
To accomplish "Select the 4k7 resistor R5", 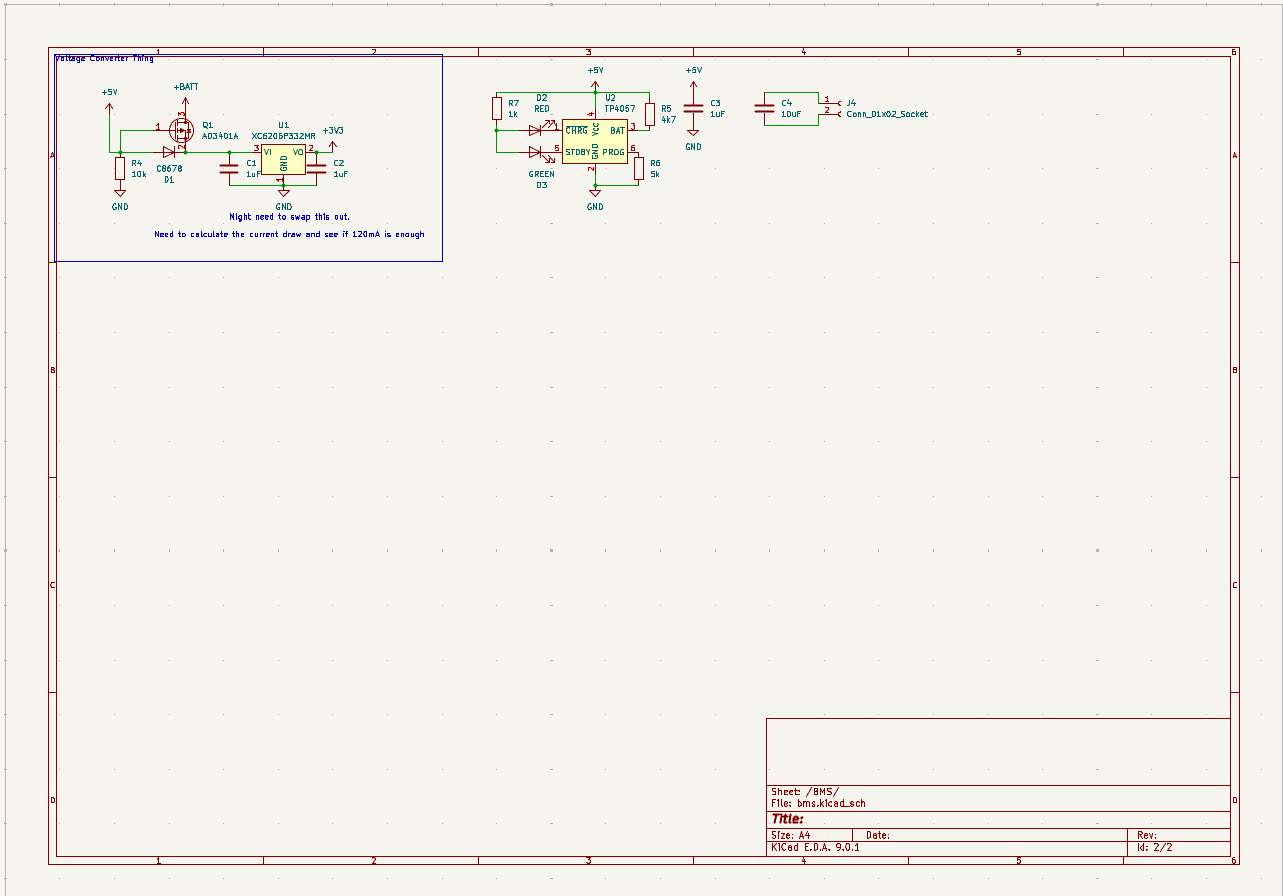I will [649, 113].
